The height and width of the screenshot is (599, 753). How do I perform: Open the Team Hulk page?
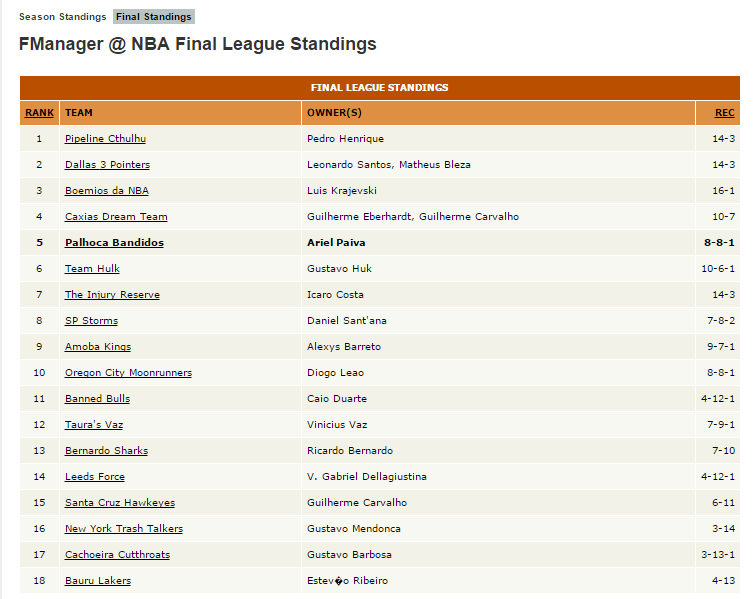pyautogui.click(x=92, y=269)
